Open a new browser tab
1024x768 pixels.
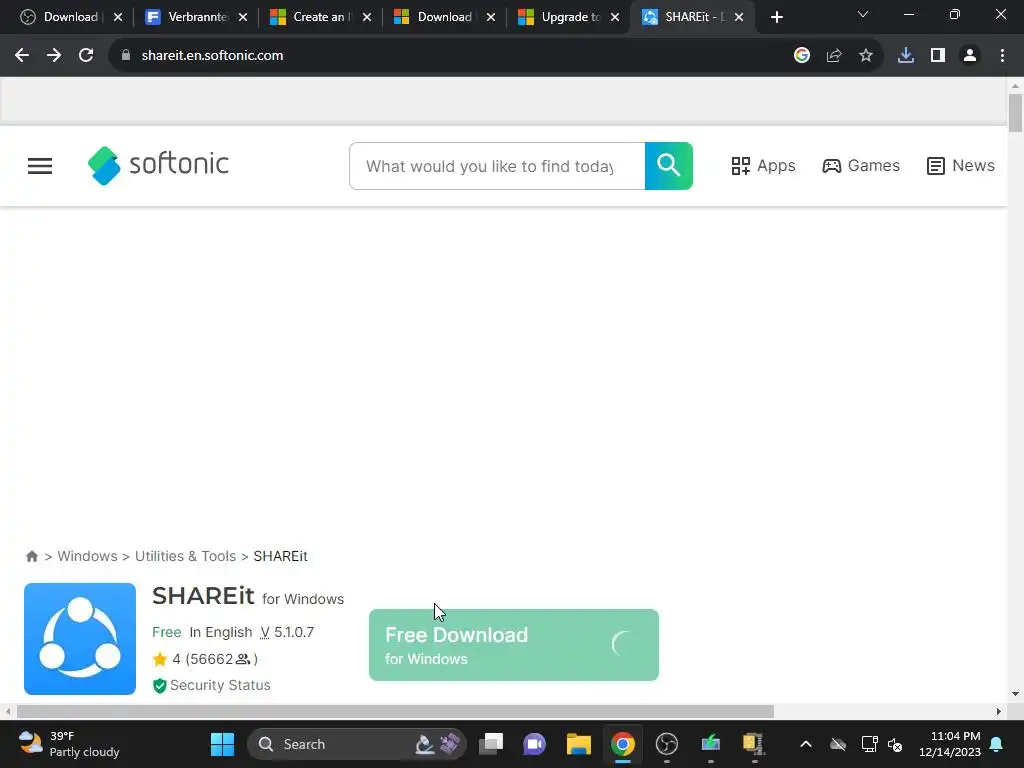click(776, 17)
